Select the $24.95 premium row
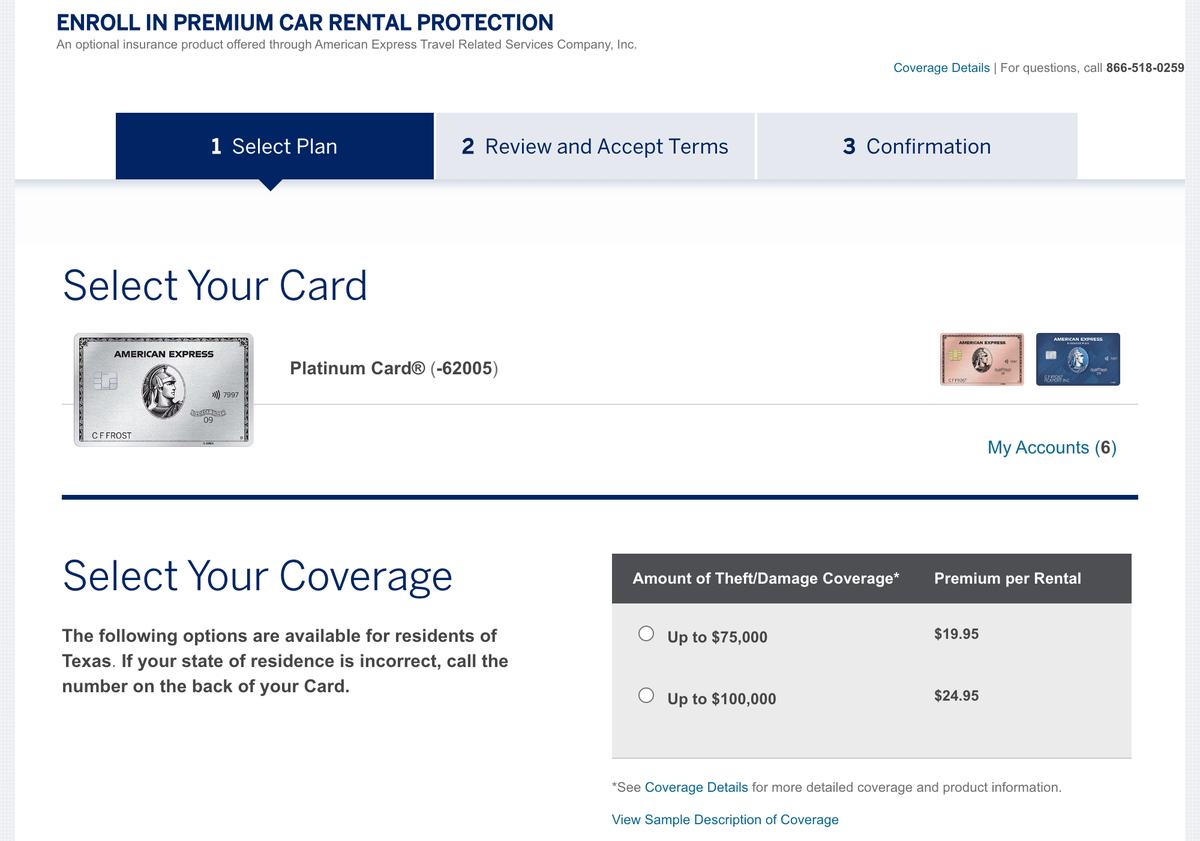The width and height of the screenshot is (1200, 841). (x=956, y=695)
